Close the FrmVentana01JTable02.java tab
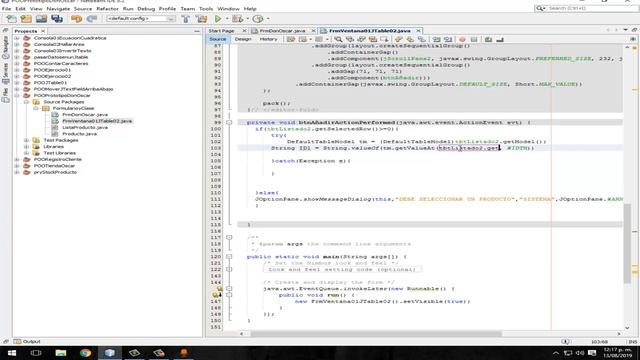This screenshot has height=360, width=640. [x=418, y=31]
